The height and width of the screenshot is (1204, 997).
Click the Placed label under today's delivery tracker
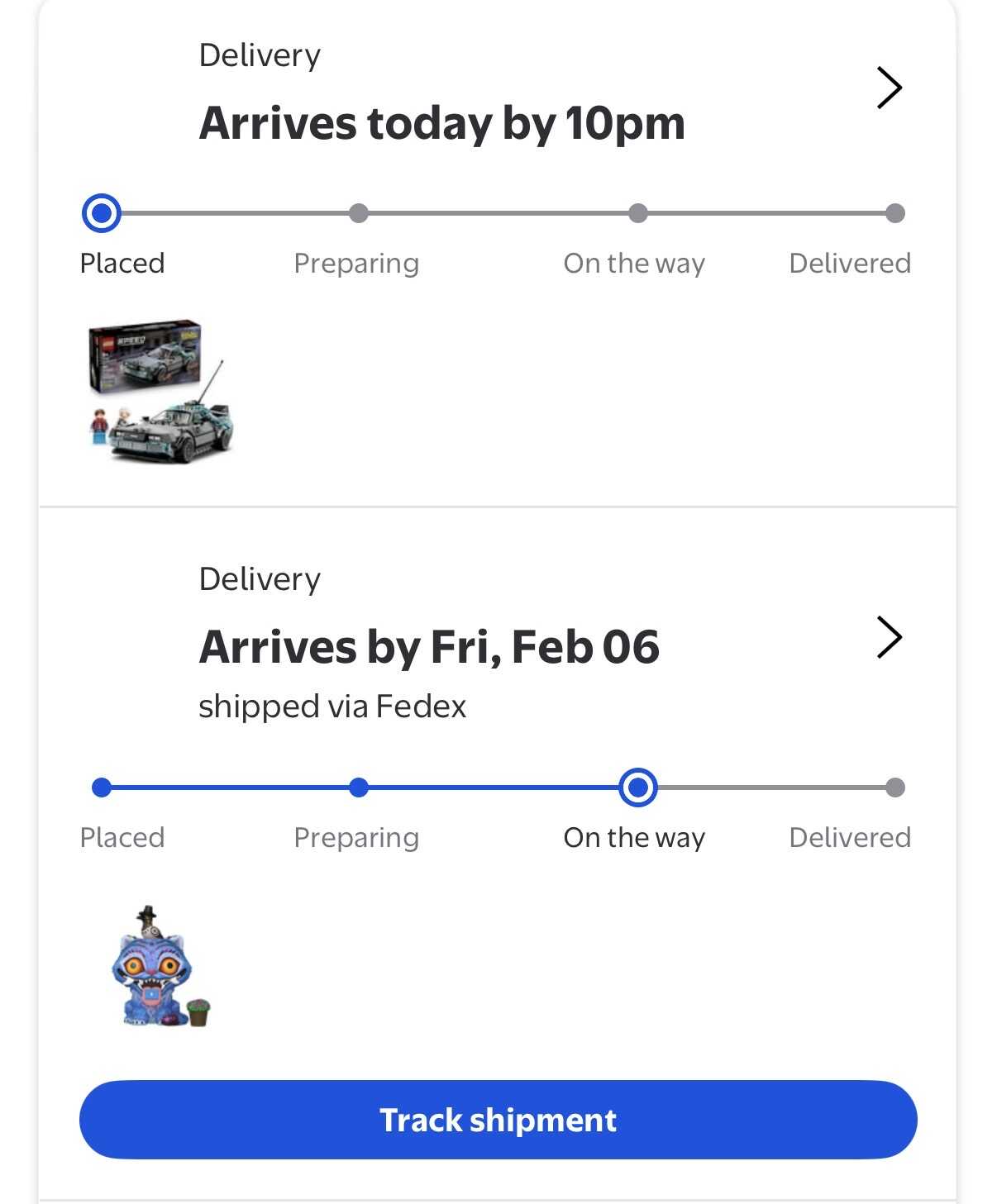(x=122, y=264)
